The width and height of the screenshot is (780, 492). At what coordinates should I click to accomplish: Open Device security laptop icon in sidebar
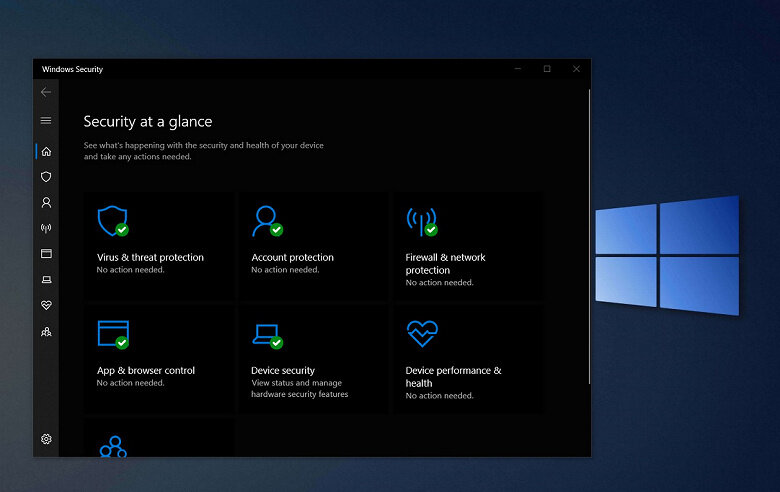[x=46, y=280]
